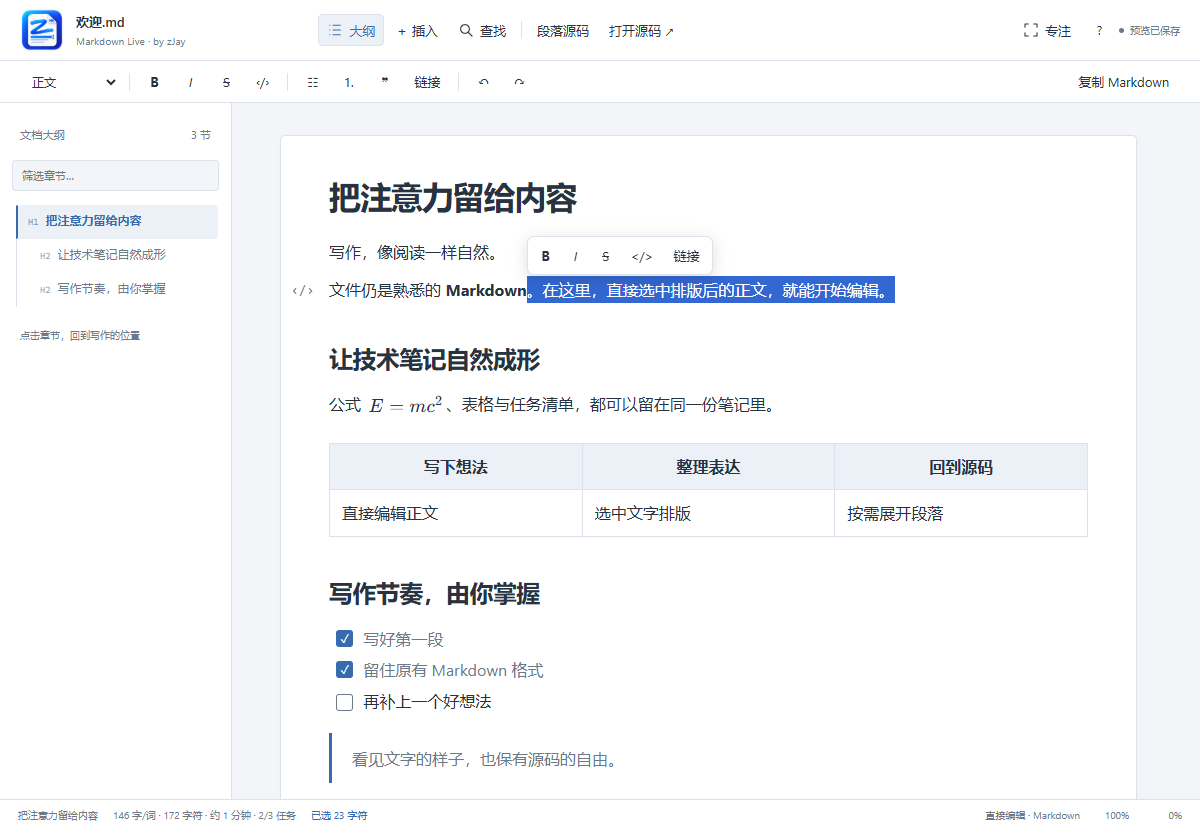Select outline item 把注意力留给内容
The width and height of the screenshot is (1200, 830).
point(117,221)
